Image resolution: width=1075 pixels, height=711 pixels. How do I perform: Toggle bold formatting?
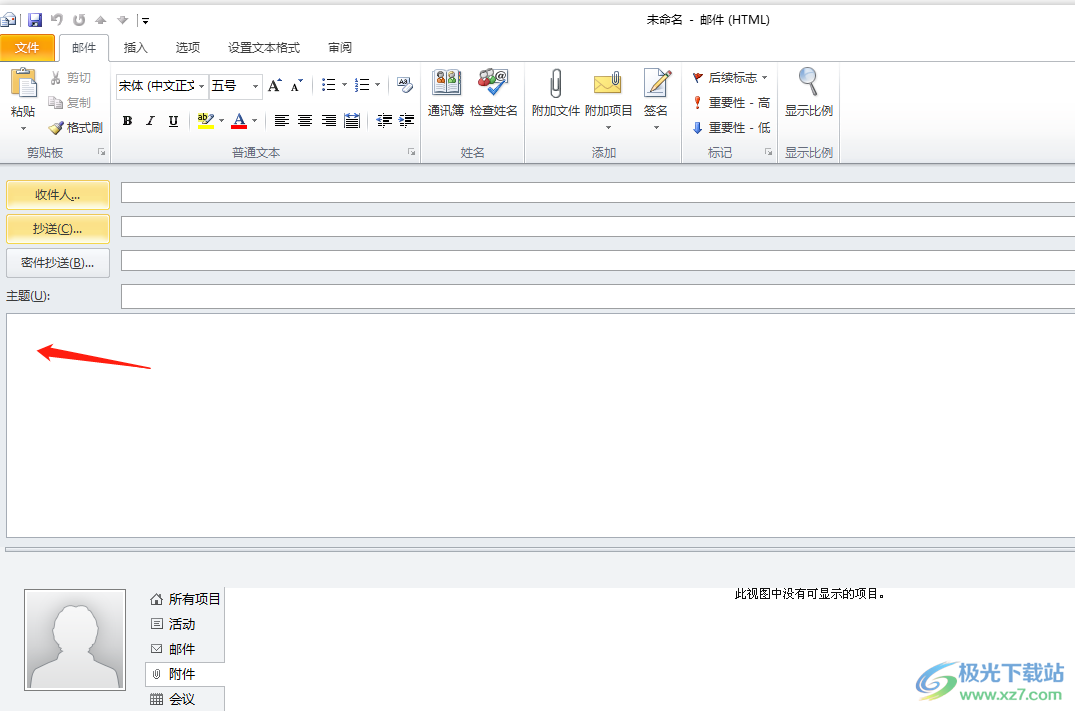pyautogui.click(x=127, y=121)
